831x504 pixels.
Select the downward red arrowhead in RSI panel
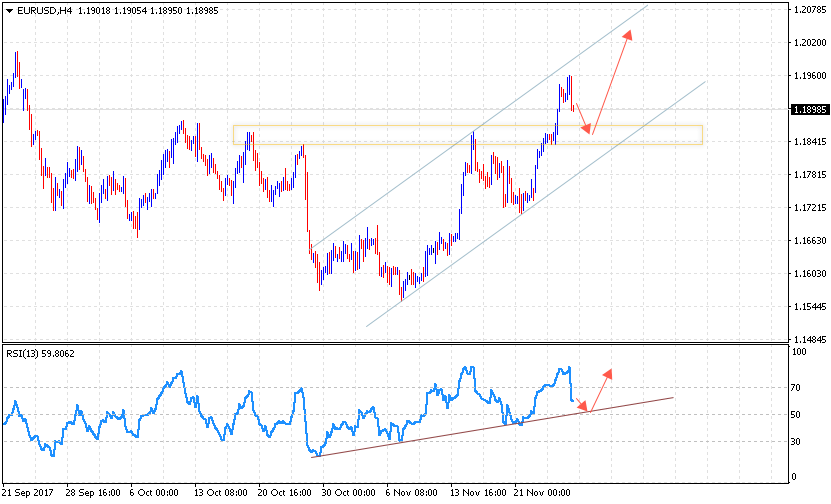coord(587,407)
